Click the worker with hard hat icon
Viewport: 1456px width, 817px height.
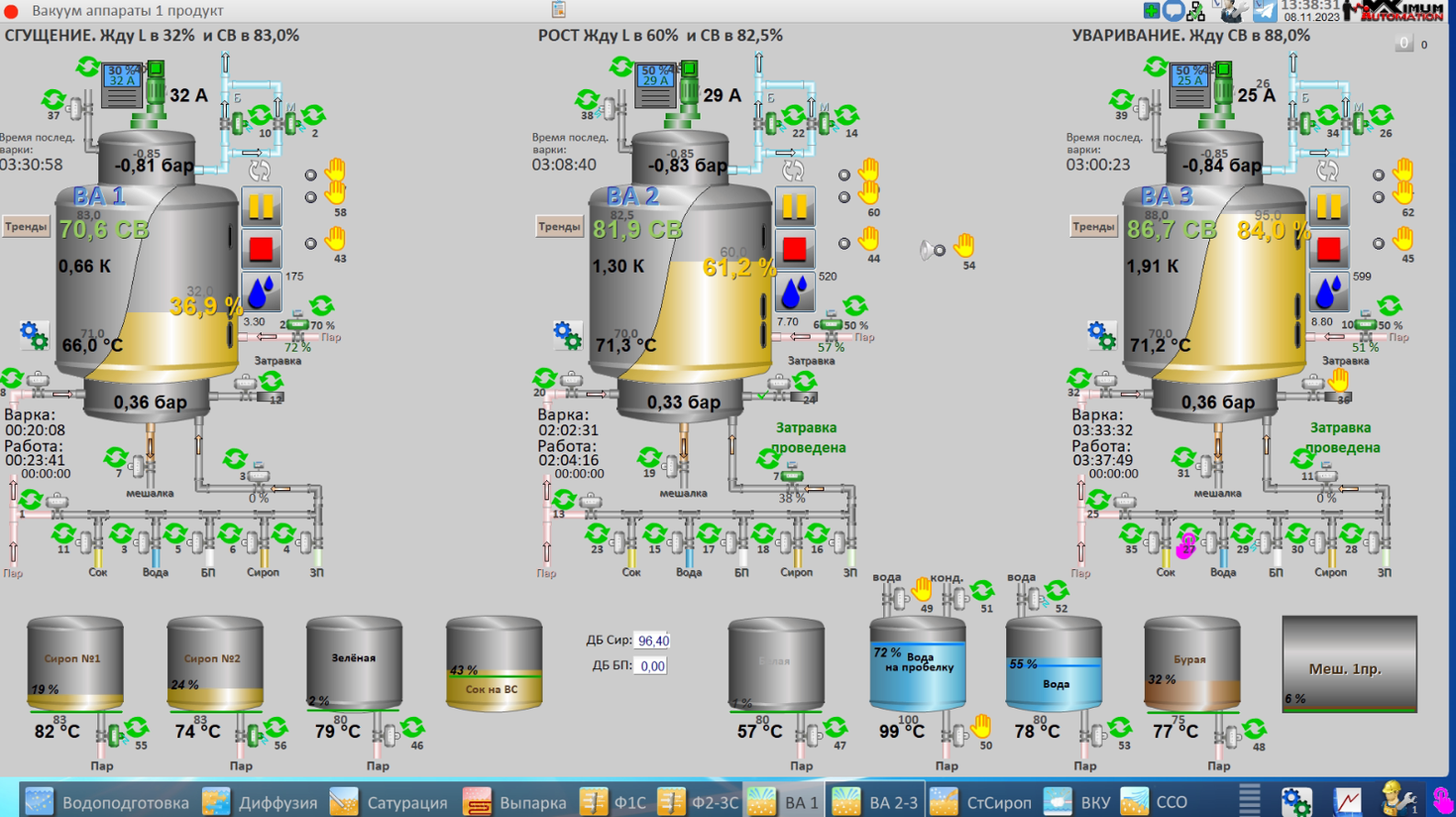pyautogui.click(x=1397, y=800)
